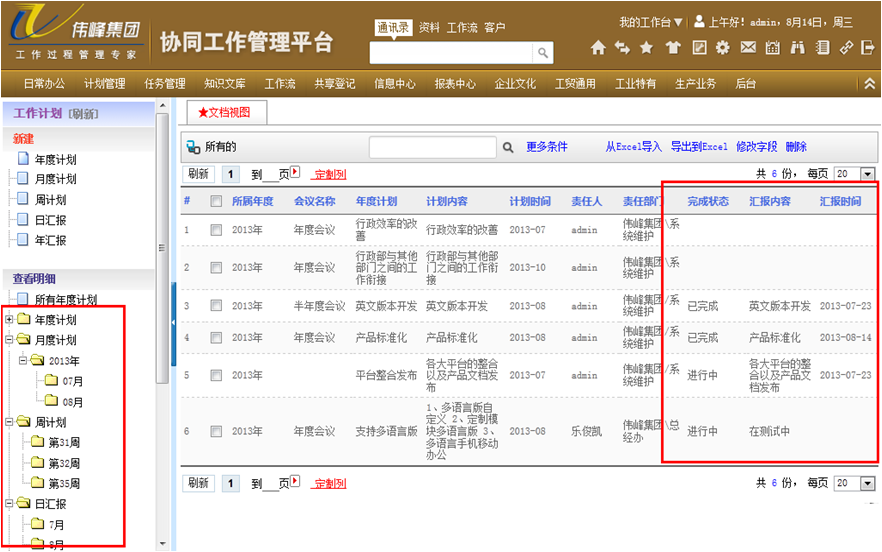Click the logout exit icon
Screen dimensions: 882x552
click(868, 48)
